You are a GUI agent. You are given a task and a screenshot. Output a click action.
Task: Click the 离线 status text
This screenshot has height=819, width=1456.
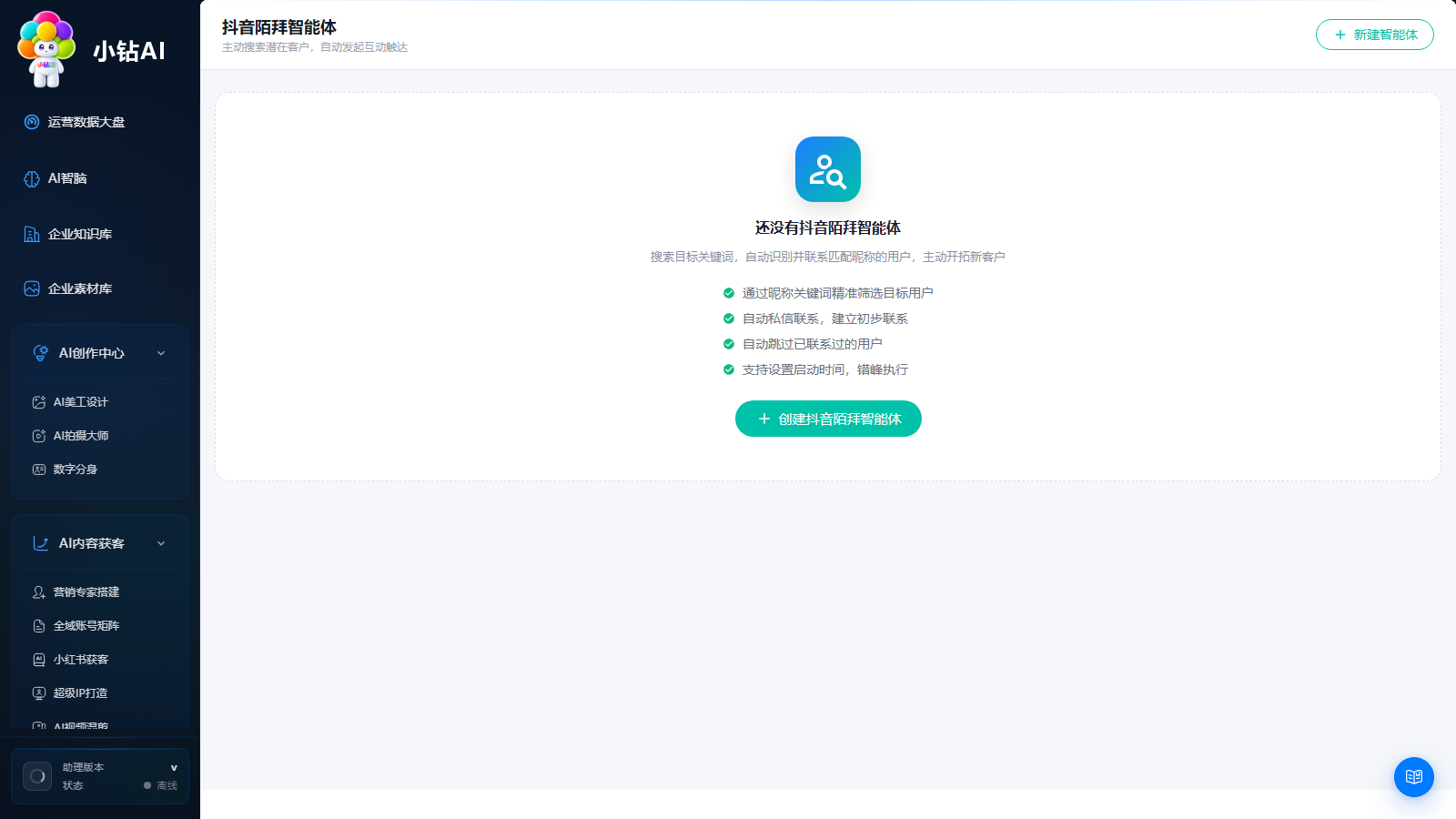[x=167, y=785]
